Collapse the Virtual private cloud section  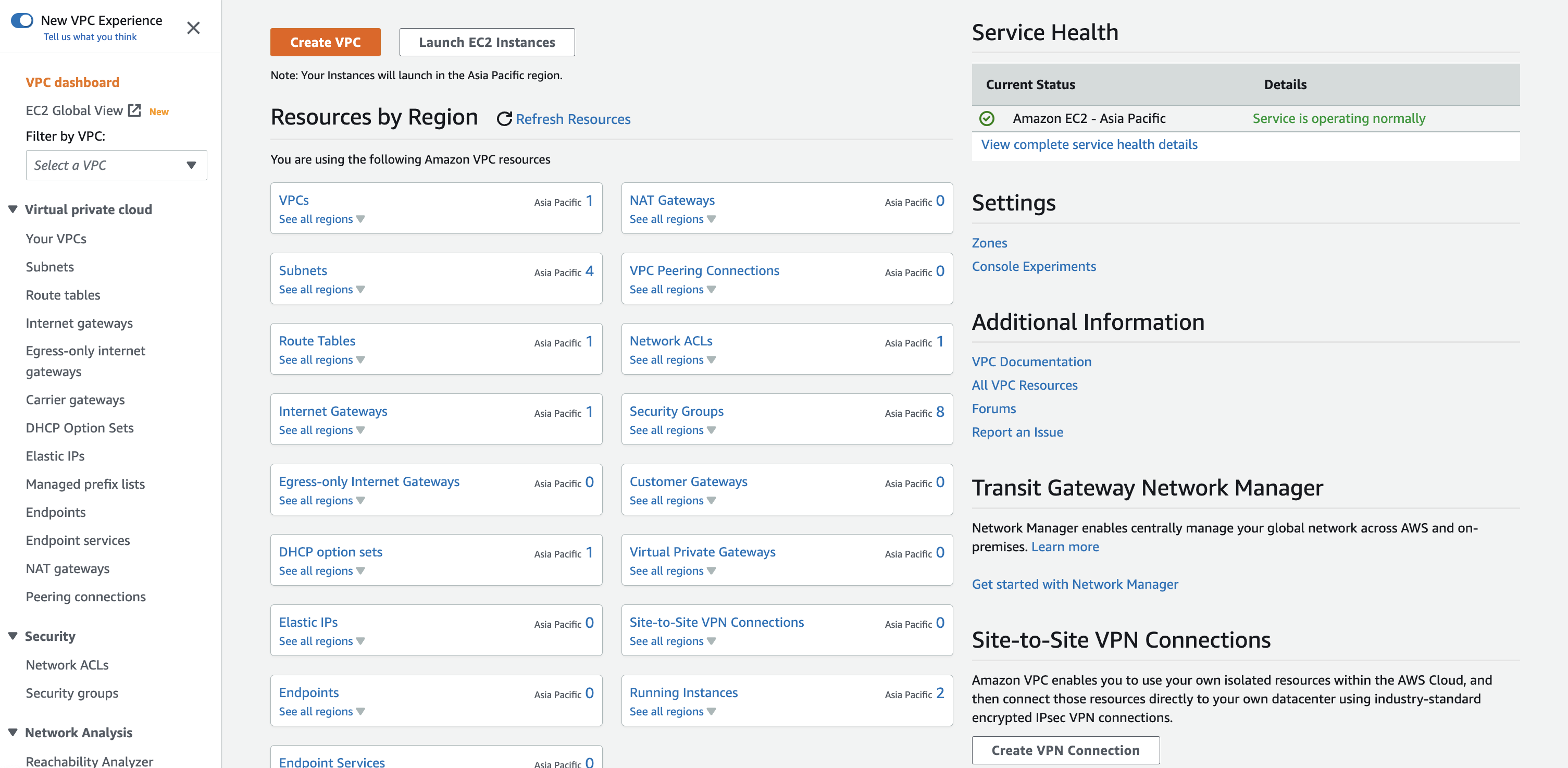point(13,209)
